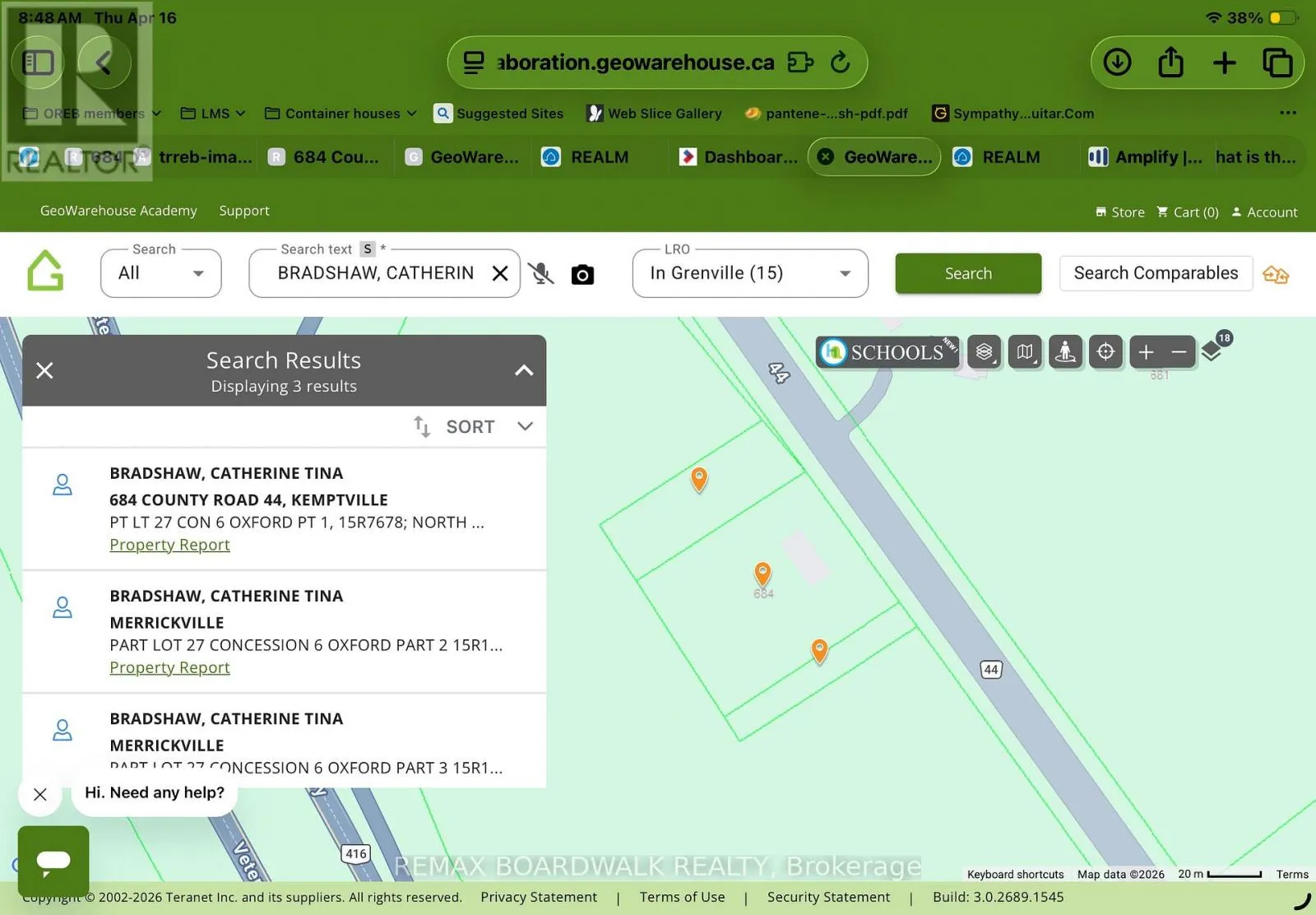Switch to the Dashboard browser tab
Screen dimensions: 1316x915
pyautogui.click(x=739, y=157)
